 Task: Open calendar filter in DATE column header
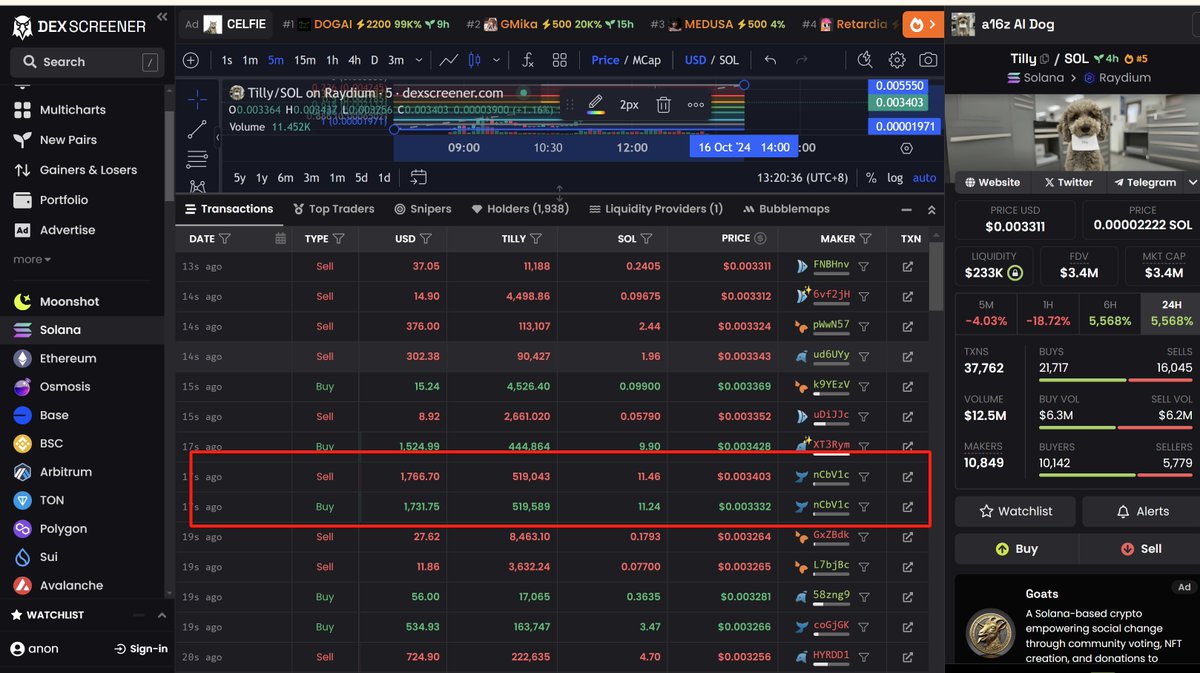pyautogui.click(x=280, y=239)
